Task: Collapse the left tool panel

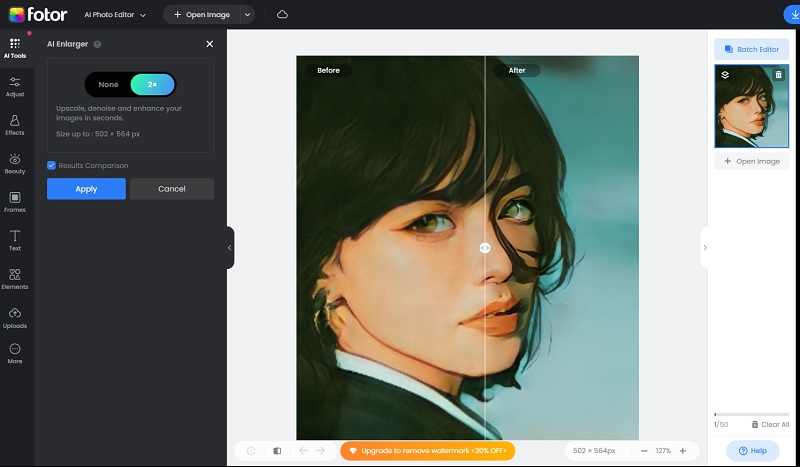Action: tap(230, 248)
